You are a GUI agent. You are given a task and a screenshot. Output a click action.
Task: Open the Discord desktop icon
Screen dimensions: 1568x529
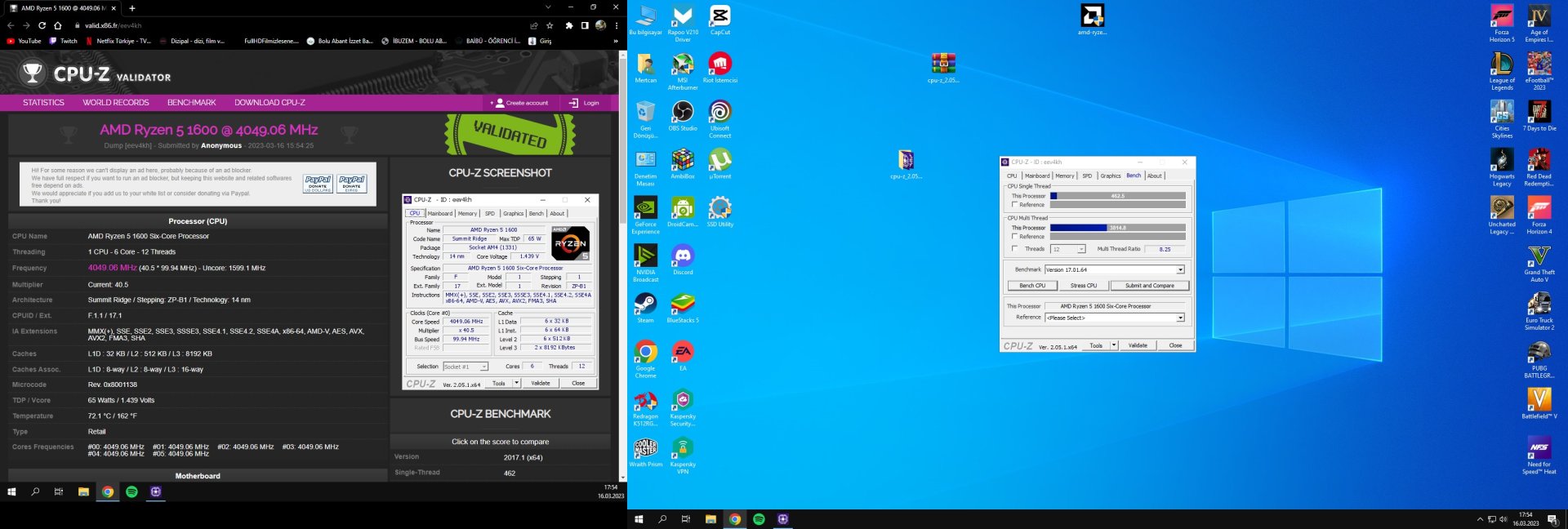683,261
